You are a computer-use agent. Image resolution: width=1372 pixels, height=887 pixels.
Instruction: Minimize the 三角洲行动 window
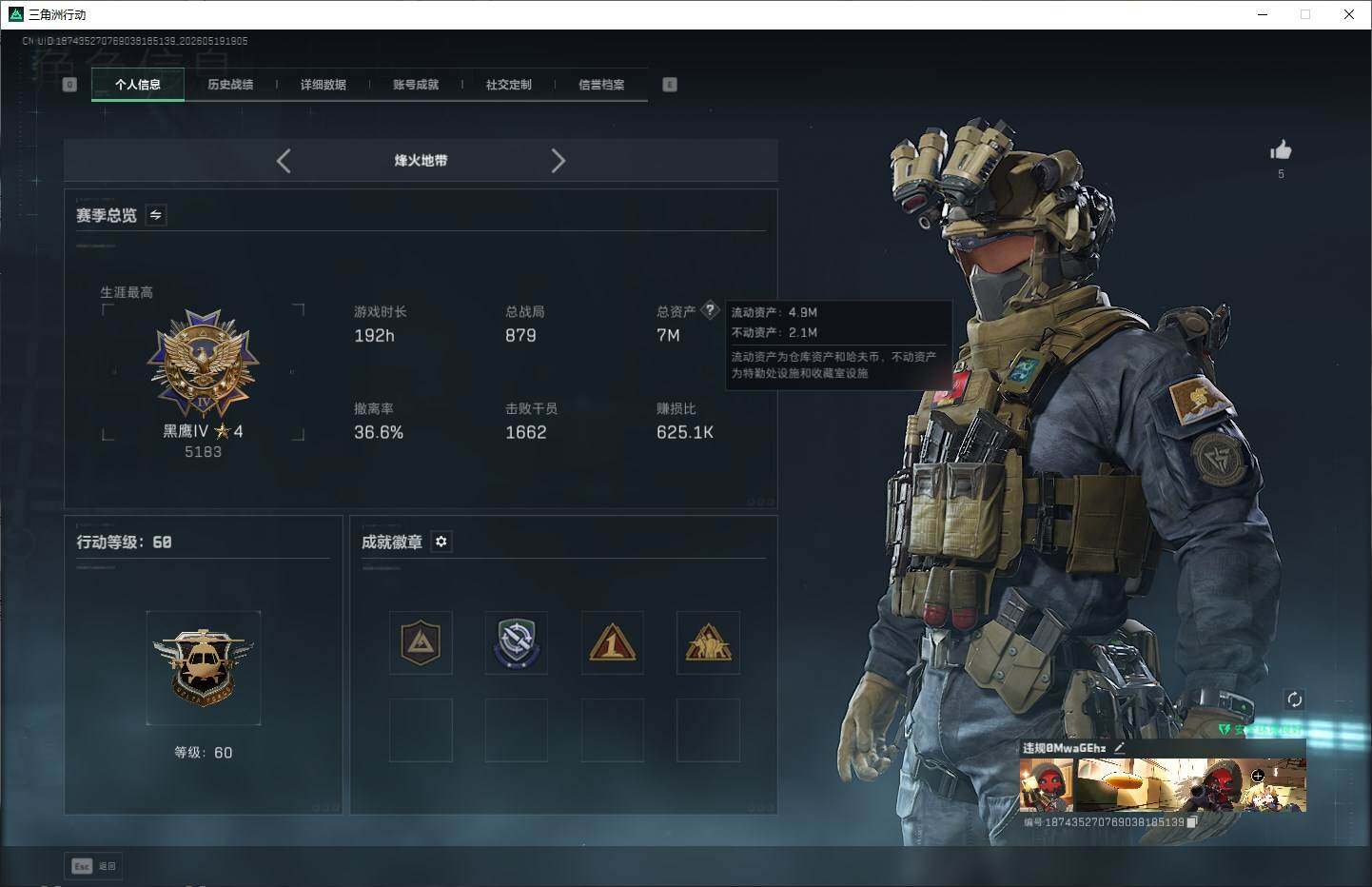pos(1263,14)
